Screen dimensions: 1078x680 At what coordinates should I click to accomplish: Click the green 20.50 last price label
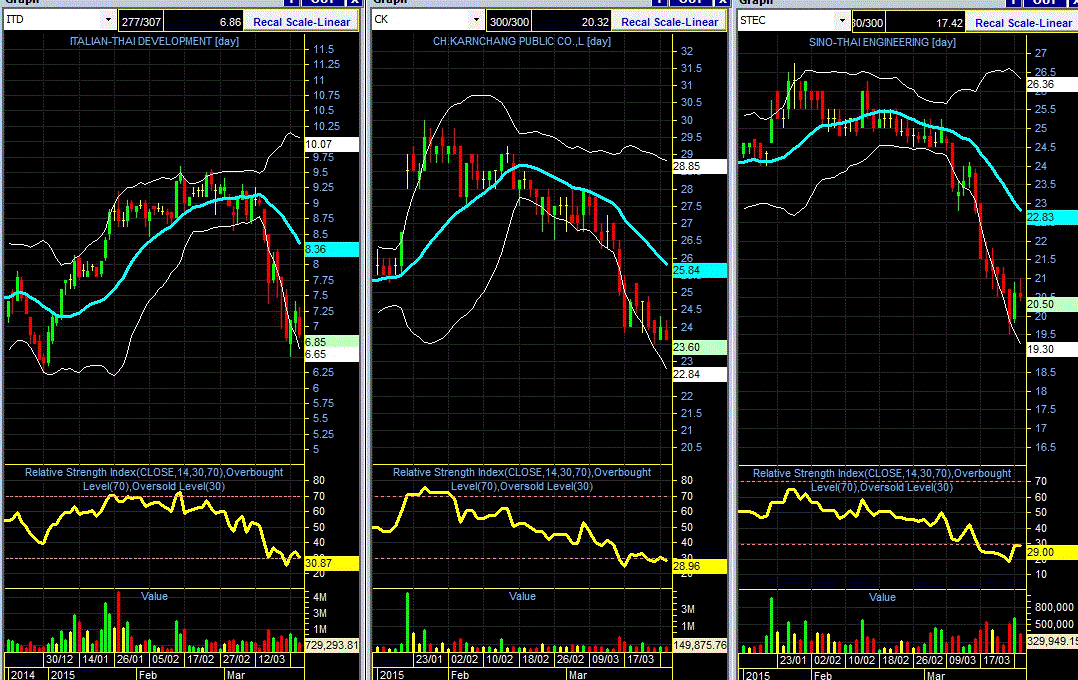pyautogui.click(x=1052, y=304)
